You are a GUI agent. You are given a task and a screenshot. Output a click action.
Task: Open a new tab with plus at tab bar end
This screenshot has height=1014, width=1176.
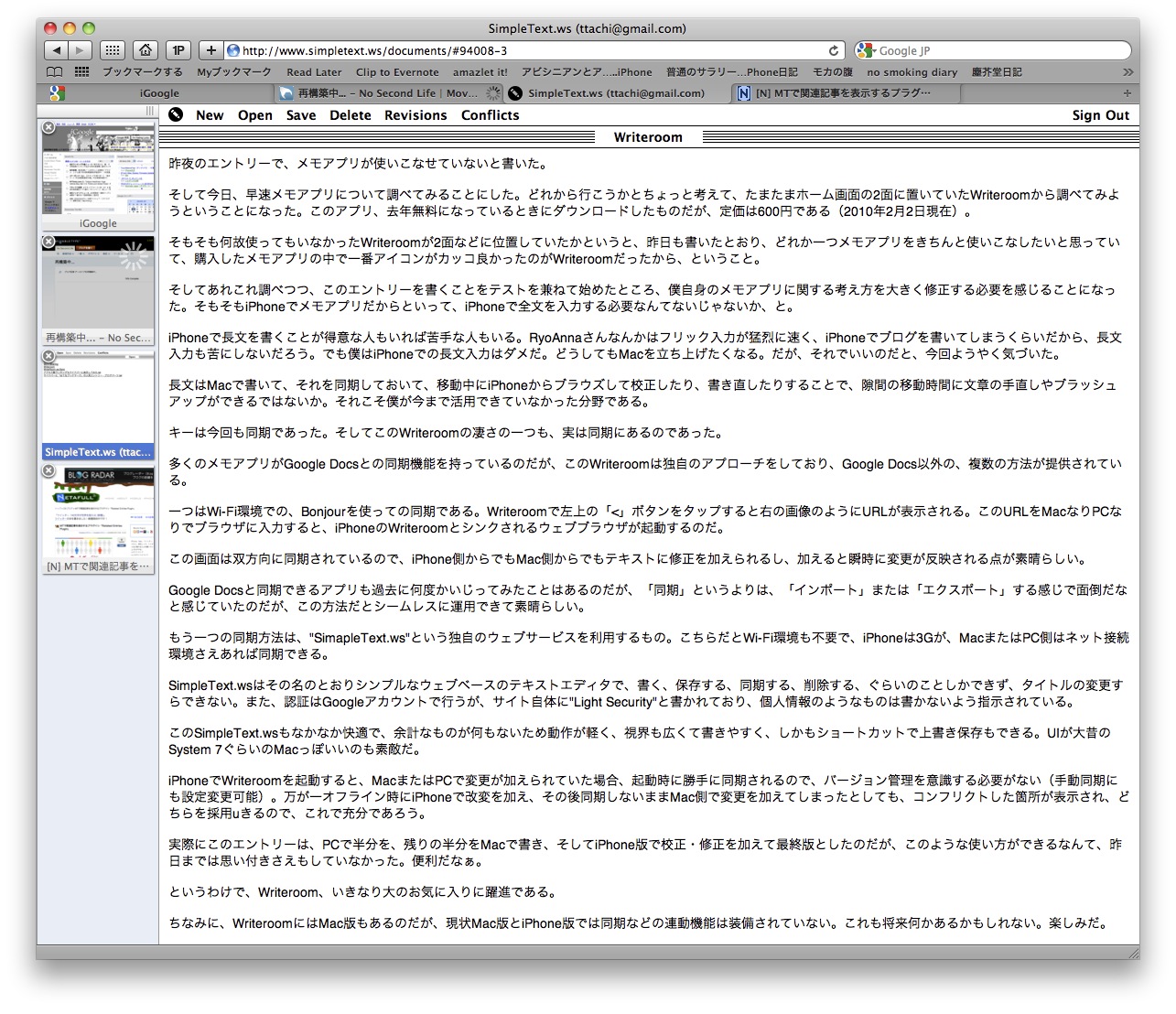click(x=1127, y=92)
